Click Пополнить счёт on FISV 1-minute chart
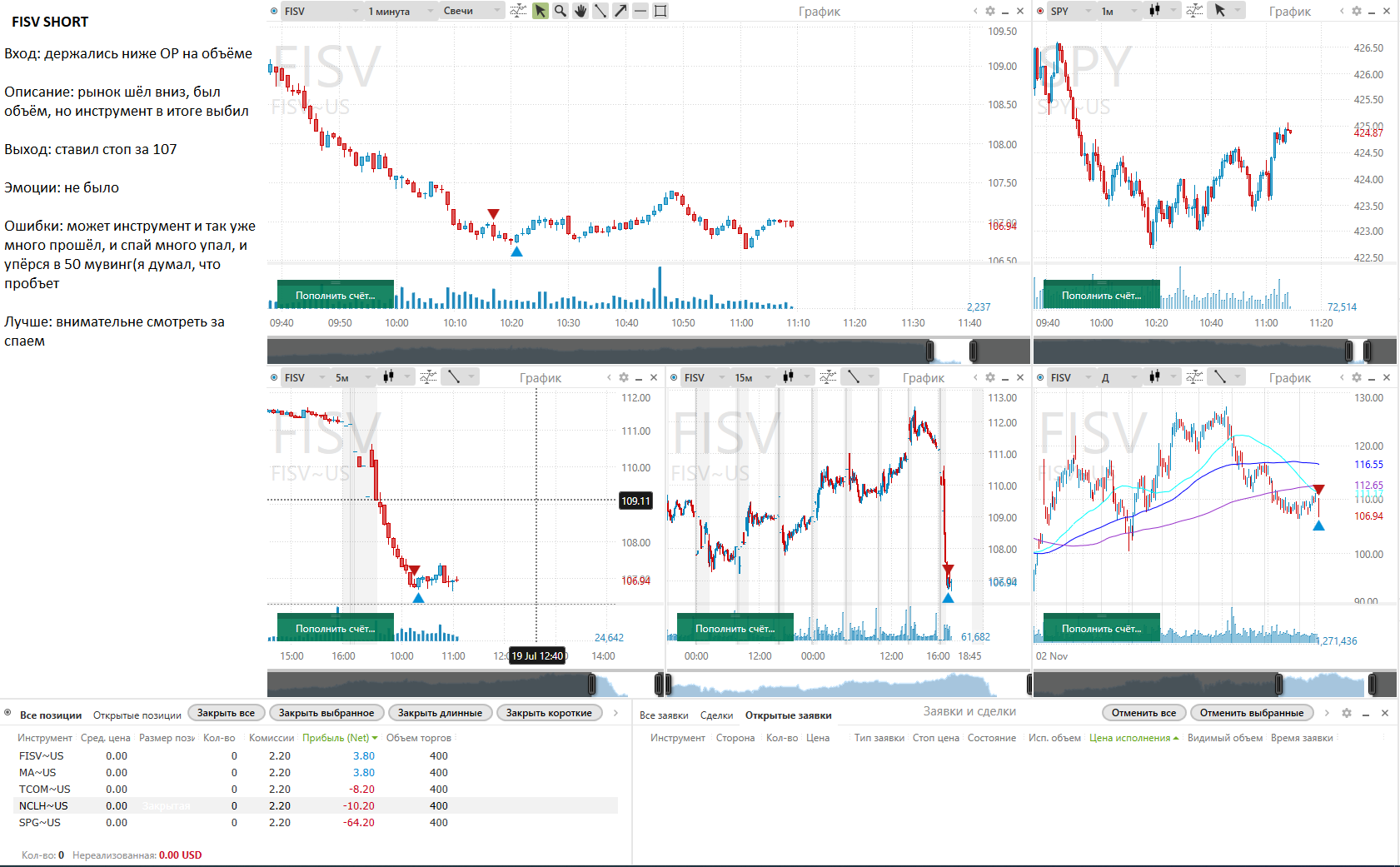The image size is (1400, 867). pos(336,295)
